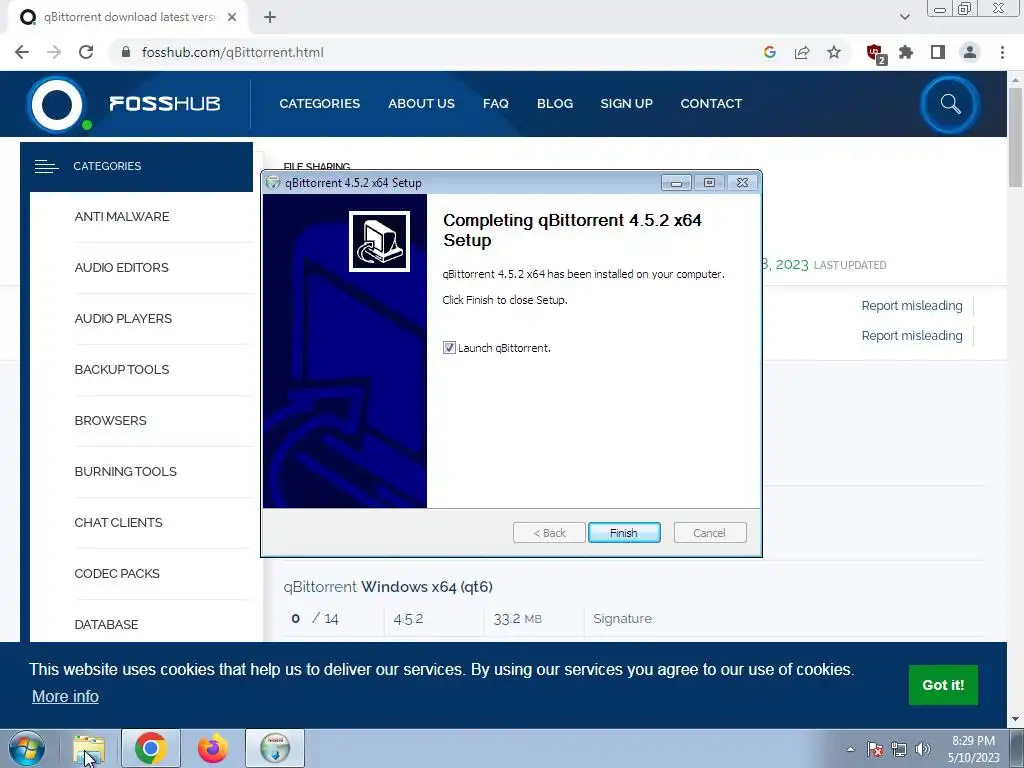Accept cookies with Got it!
This screenshot has width=1024, height=768.
(x=943, y=685)
